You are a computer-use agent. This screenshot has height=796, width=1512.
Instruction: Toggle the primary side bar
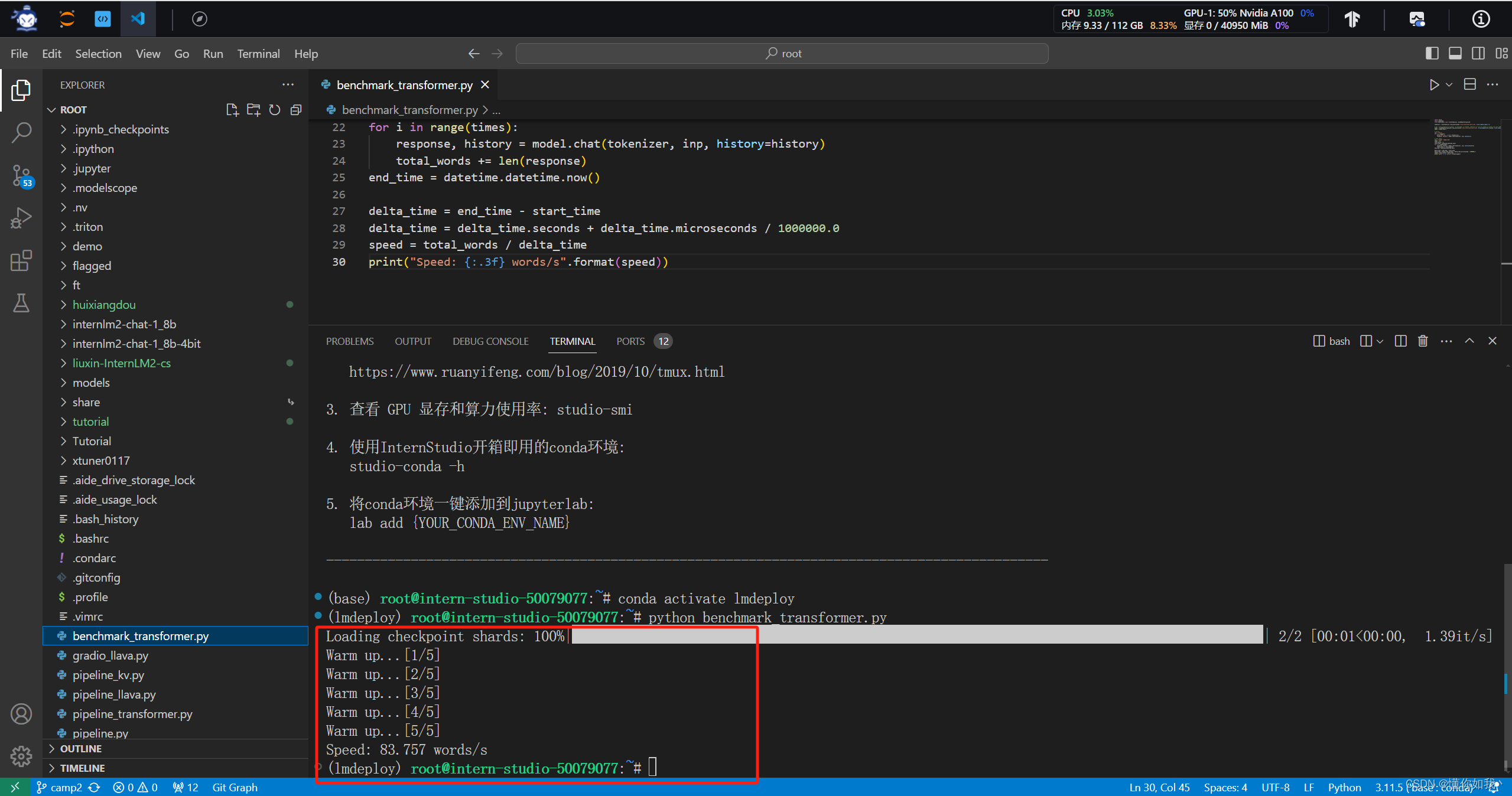pos(1432,53)
